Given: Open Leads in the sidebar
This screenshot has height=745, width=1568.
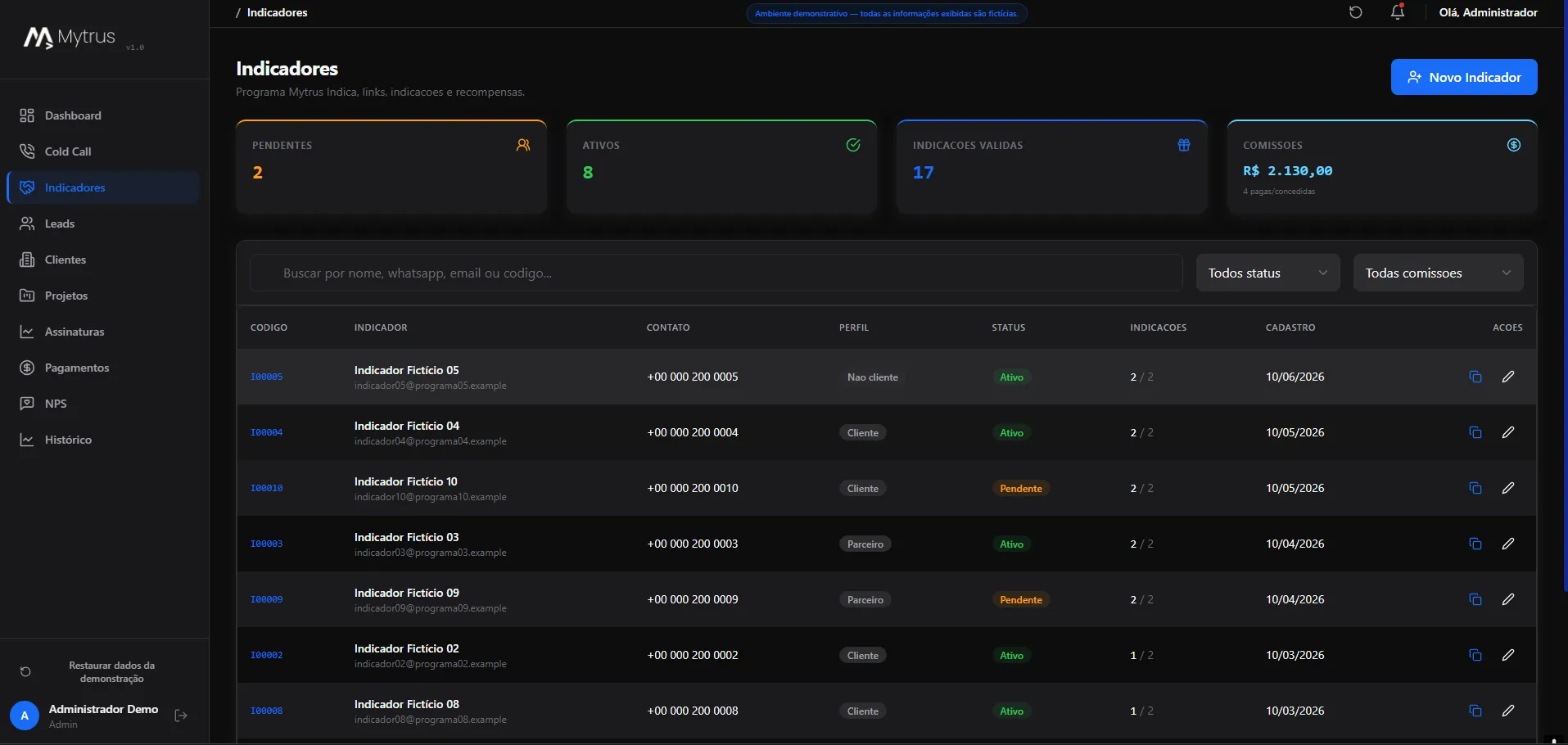Looking at the screenshot, I should (103, 223).
